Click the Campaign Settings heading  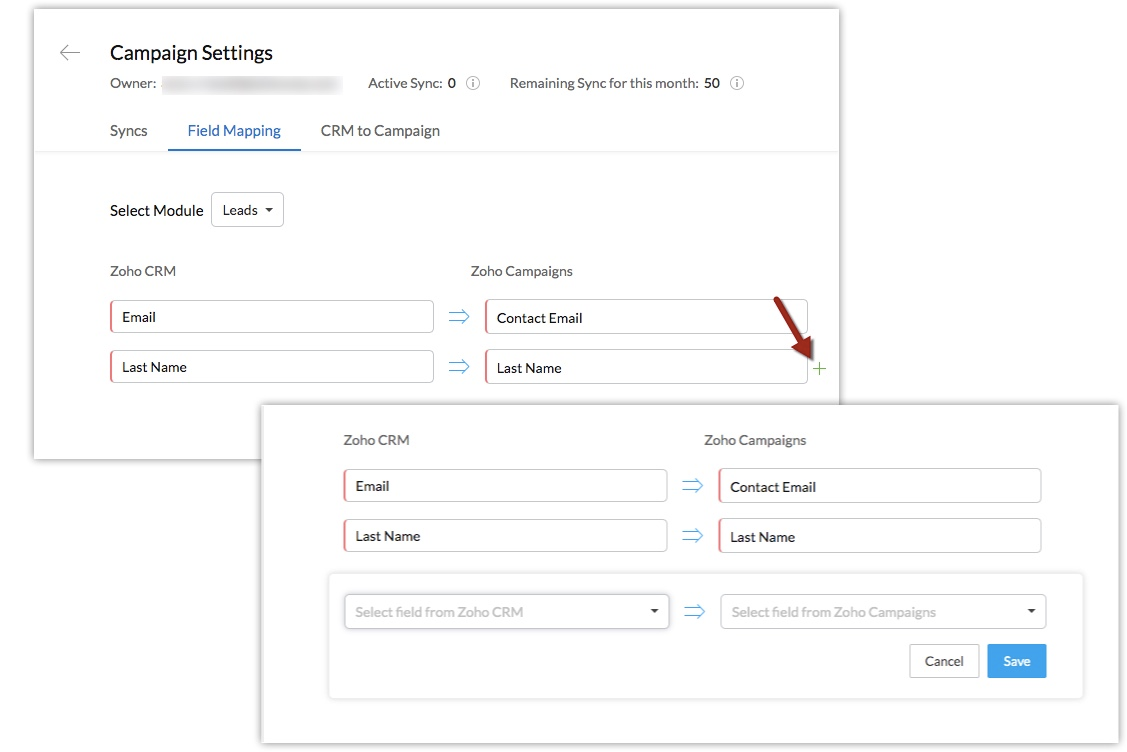(x=191, y=52)
